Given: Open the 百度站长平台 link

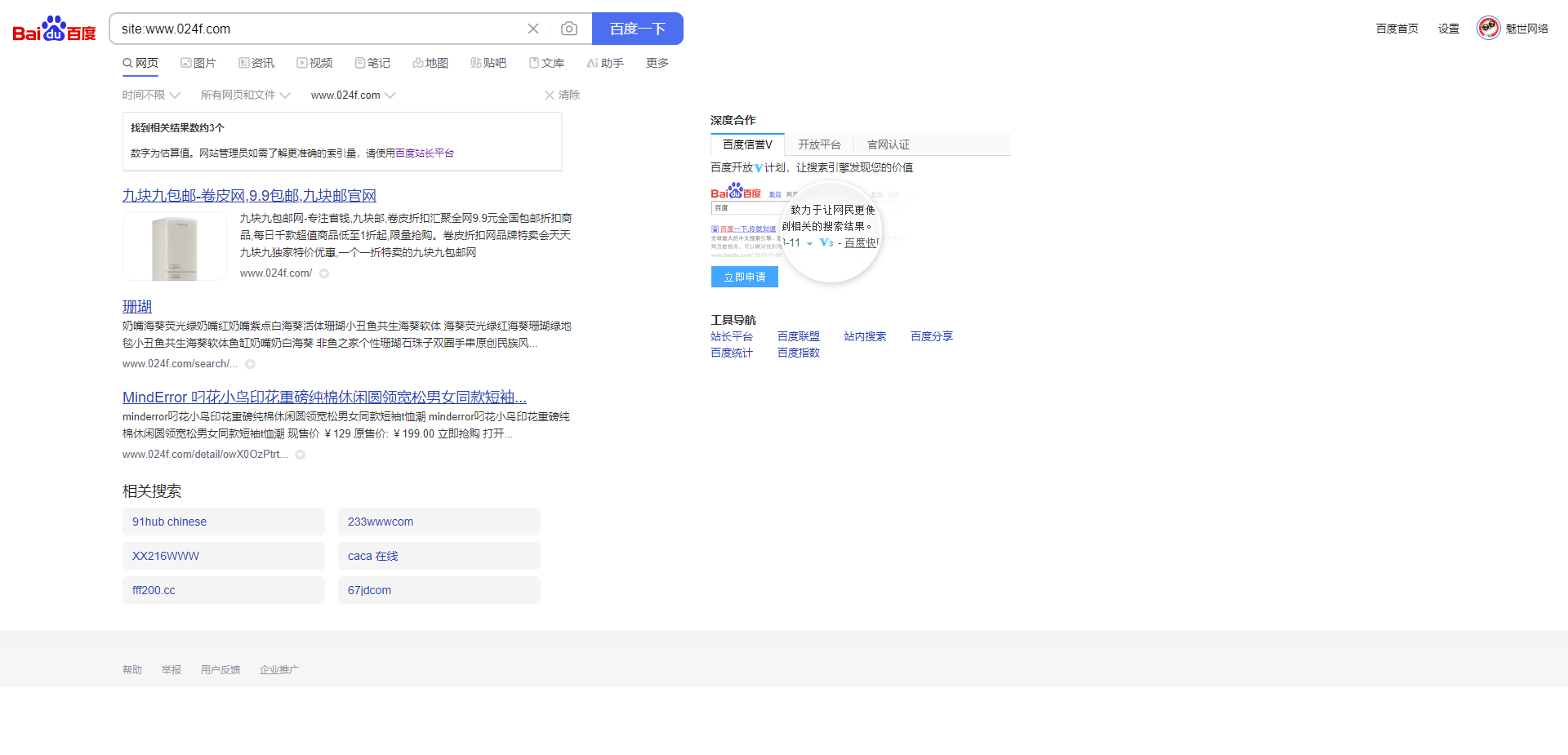Looking at the screenshot, I should (425, 153).
